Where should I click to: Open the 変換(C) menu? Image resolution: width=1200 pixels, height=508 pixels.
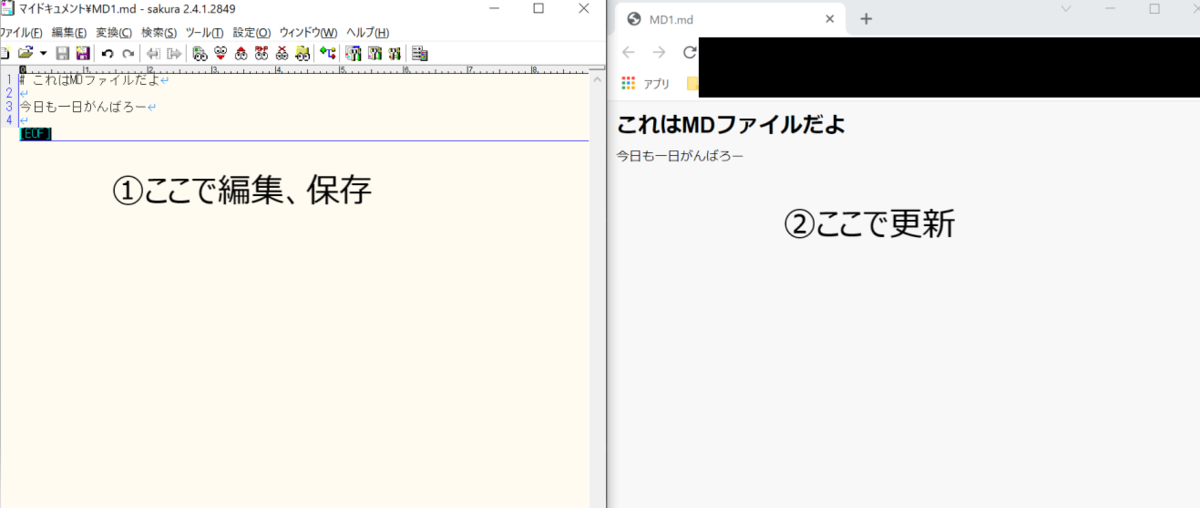coord(114,33)
